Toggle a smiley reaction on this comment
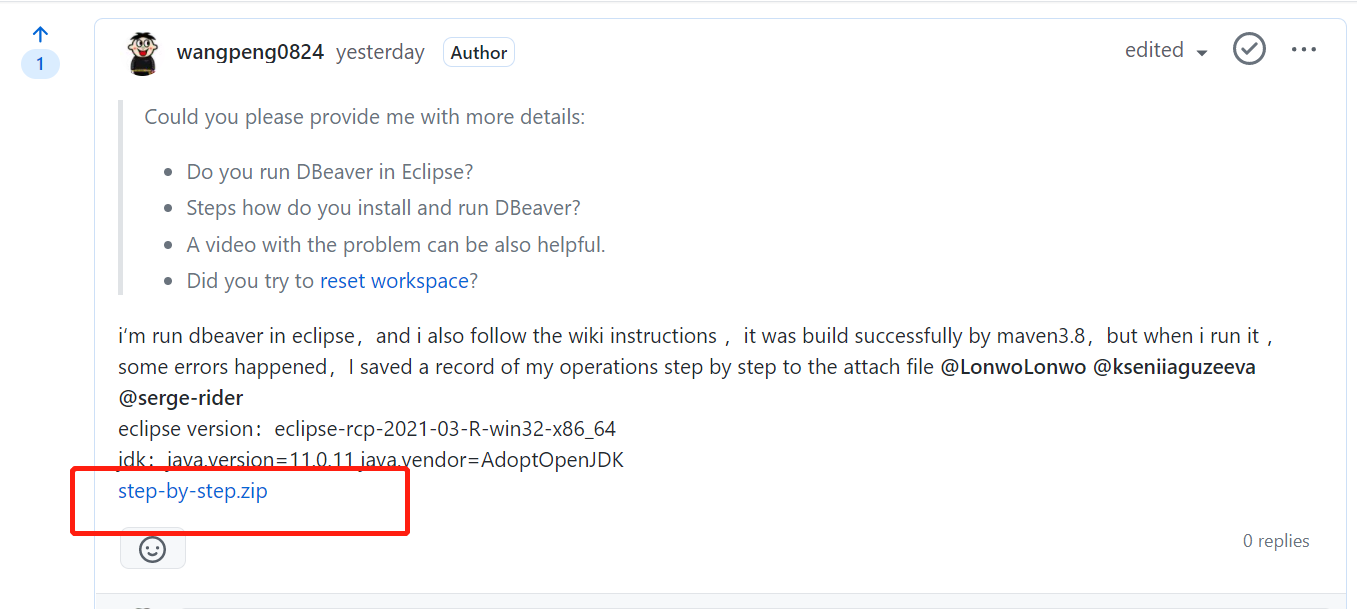The height and width of the screenshot is (609, 1357). [x=152, y=548]
